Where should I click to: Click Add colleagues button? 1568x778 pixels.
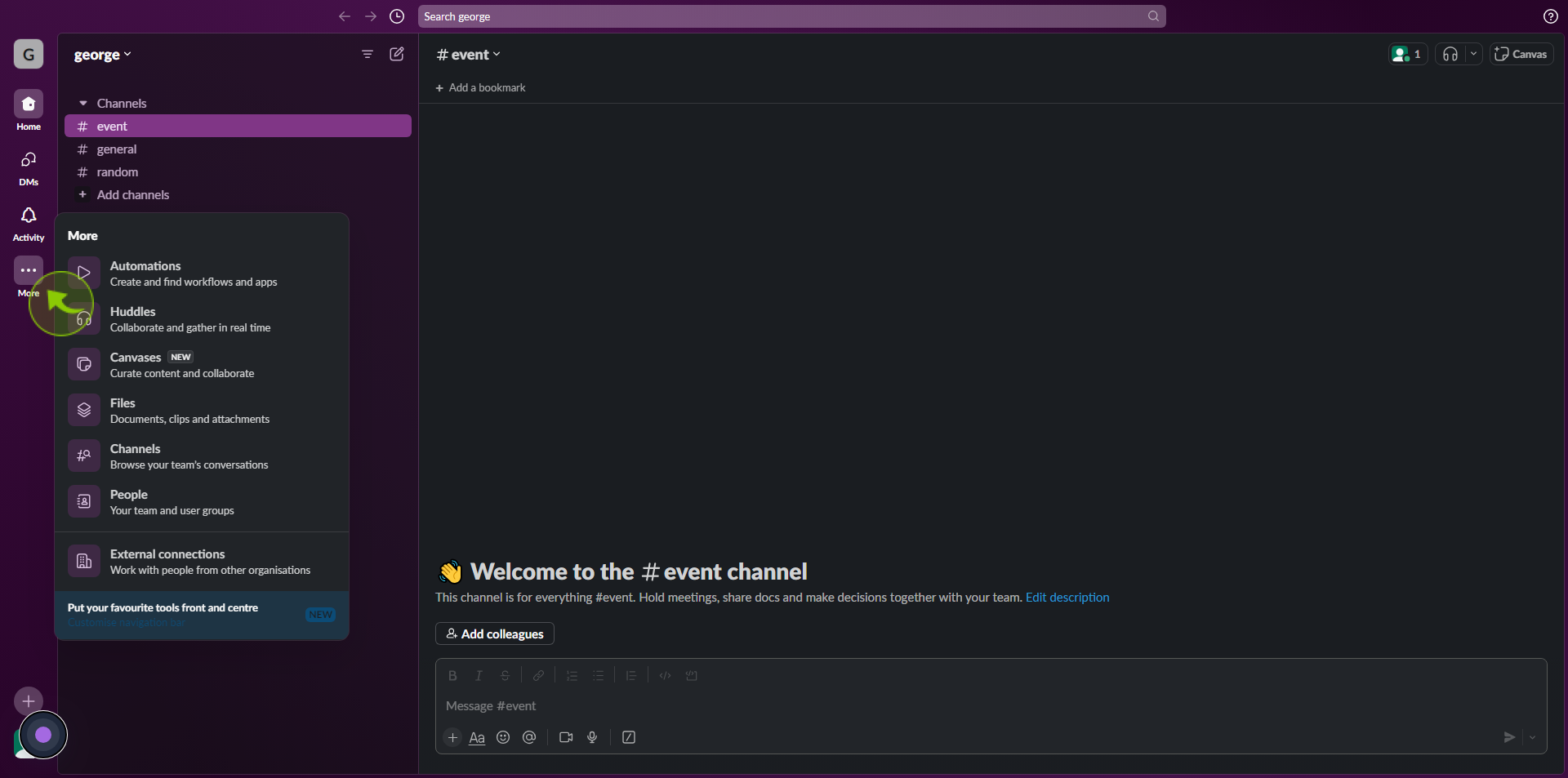click(x=495, y=634)
